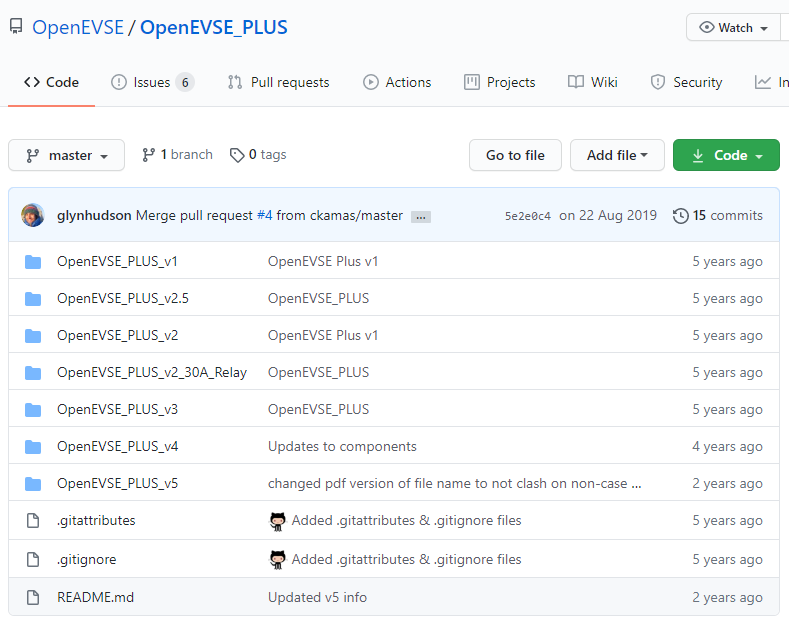Click file icon for README.md
Viewport: 789px width, 631px height.
click(x=33, y=598)
